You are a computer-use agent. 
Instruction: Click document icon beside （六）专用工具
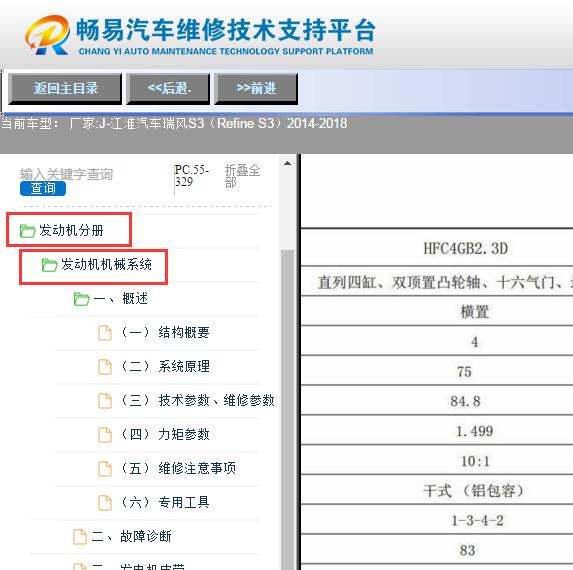pyautogui.click(x=105, y=503)
